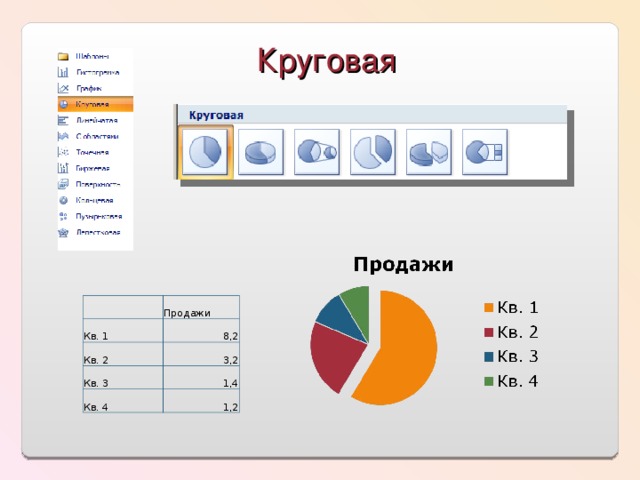Select the Пузырьковая bubble chart icon
The image size is (640, 480).
63,216
